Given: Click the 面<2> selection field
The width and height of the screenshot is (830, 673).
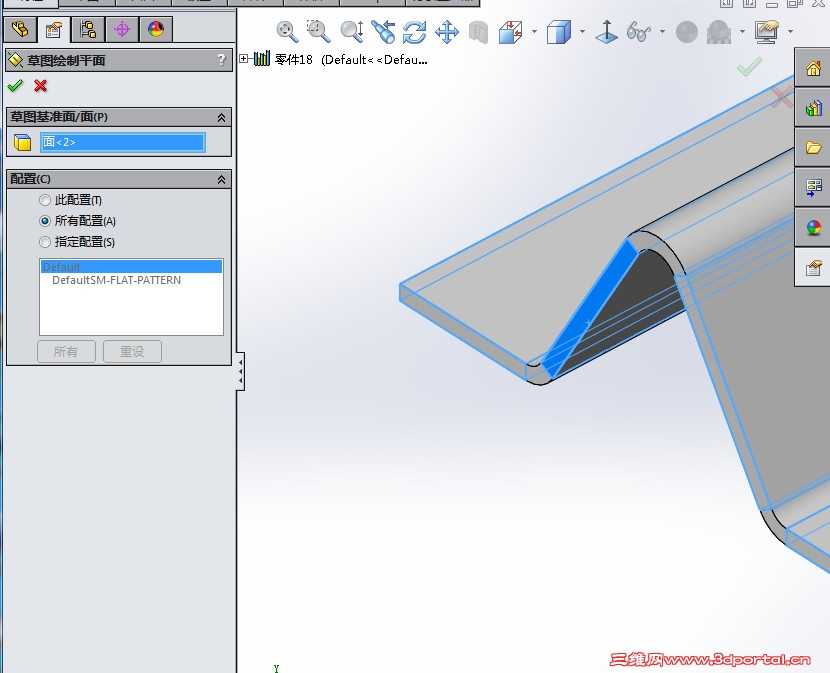Looking at the screenshot, I should click(x=123, y=142).
